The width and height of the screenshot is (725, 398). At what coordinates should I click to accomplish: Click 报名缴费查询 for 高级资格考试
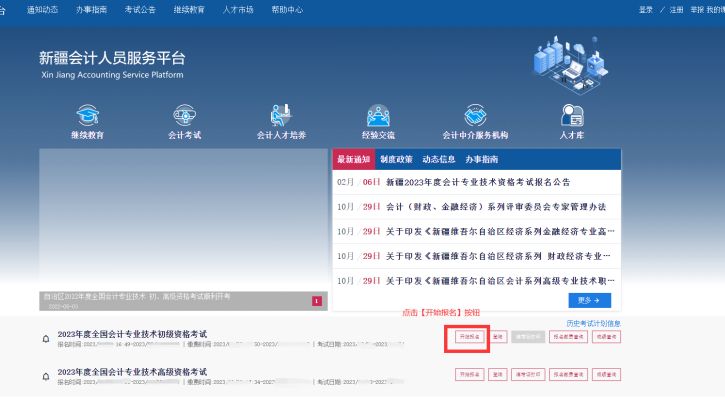568,374
